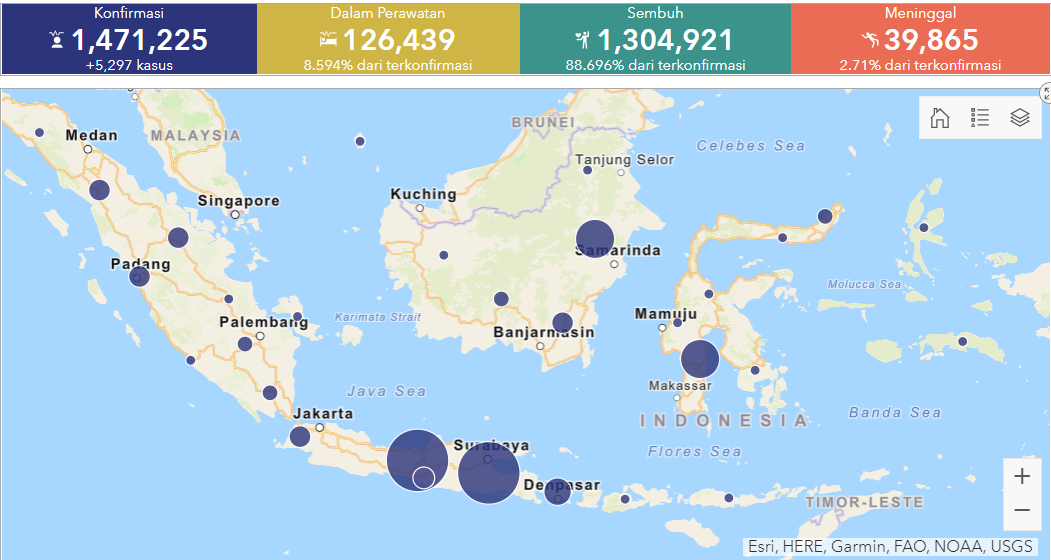Click the falling person icon in Meninggal card
1051x560 pixels.
coord(869,40)
